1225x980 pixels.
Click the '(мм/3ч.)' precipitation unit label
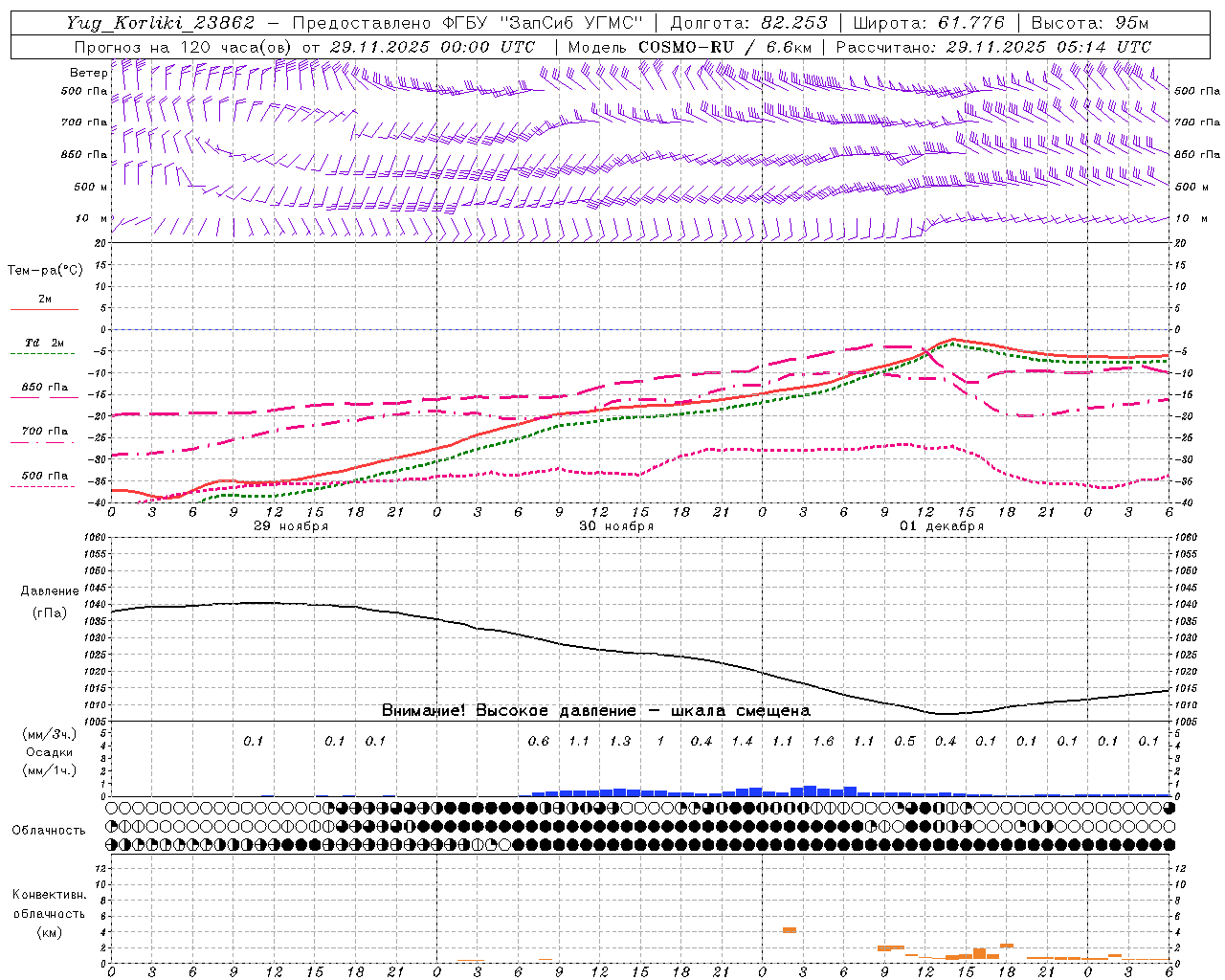point(50,734)
